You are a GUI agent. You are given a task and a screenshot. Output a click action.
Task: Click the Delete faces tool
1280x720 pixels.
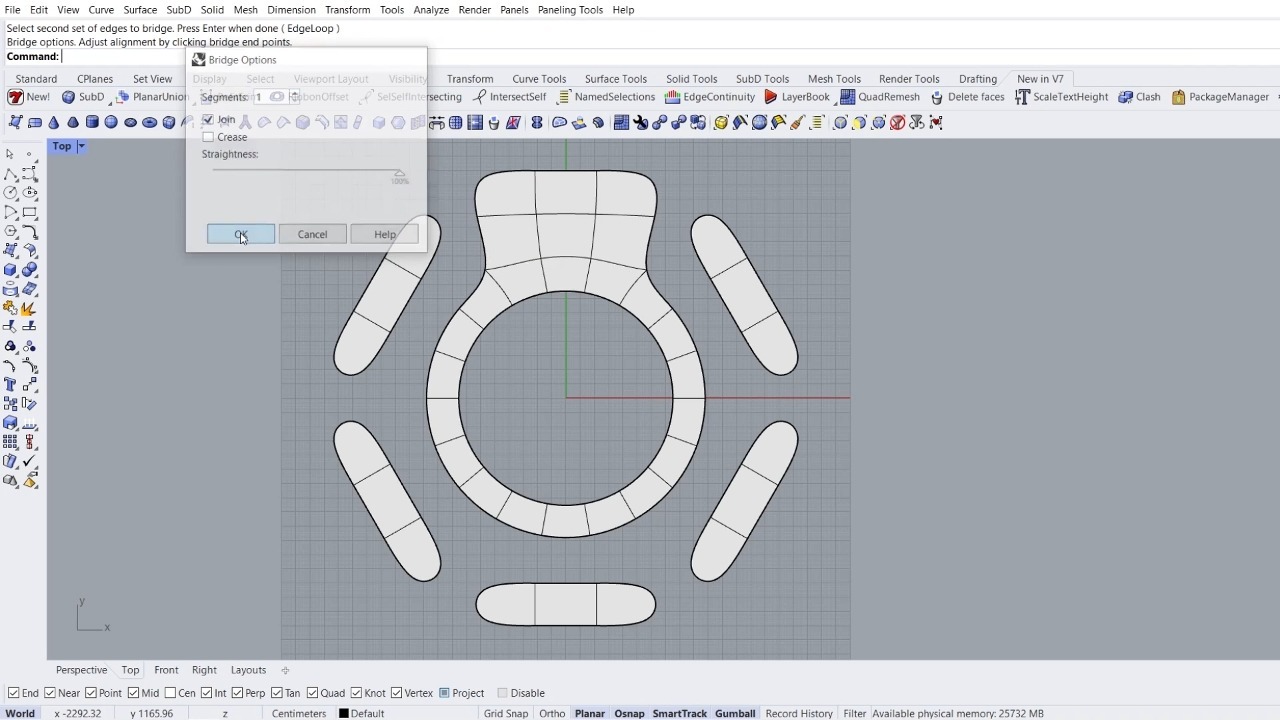967,97
